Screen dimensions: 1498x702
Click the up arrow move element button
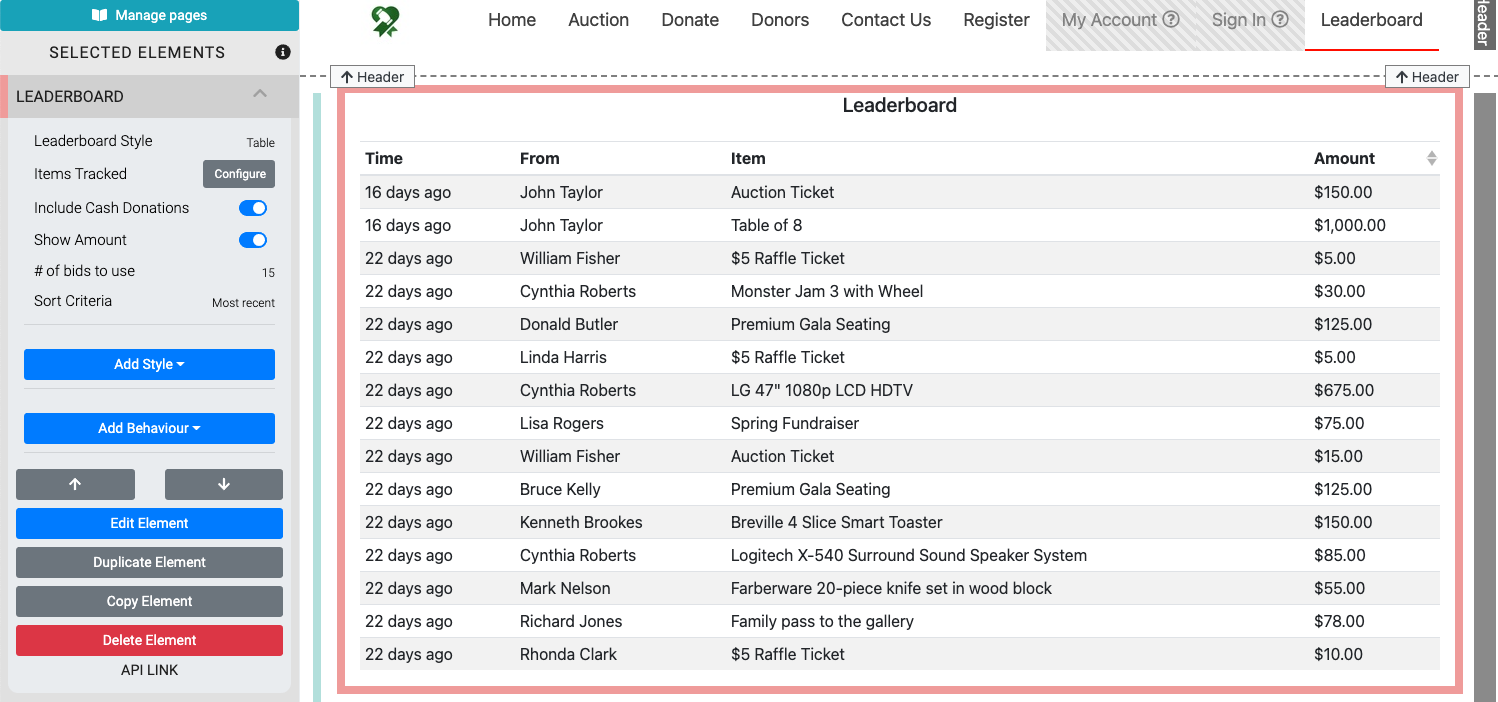(x=75, y=484)
